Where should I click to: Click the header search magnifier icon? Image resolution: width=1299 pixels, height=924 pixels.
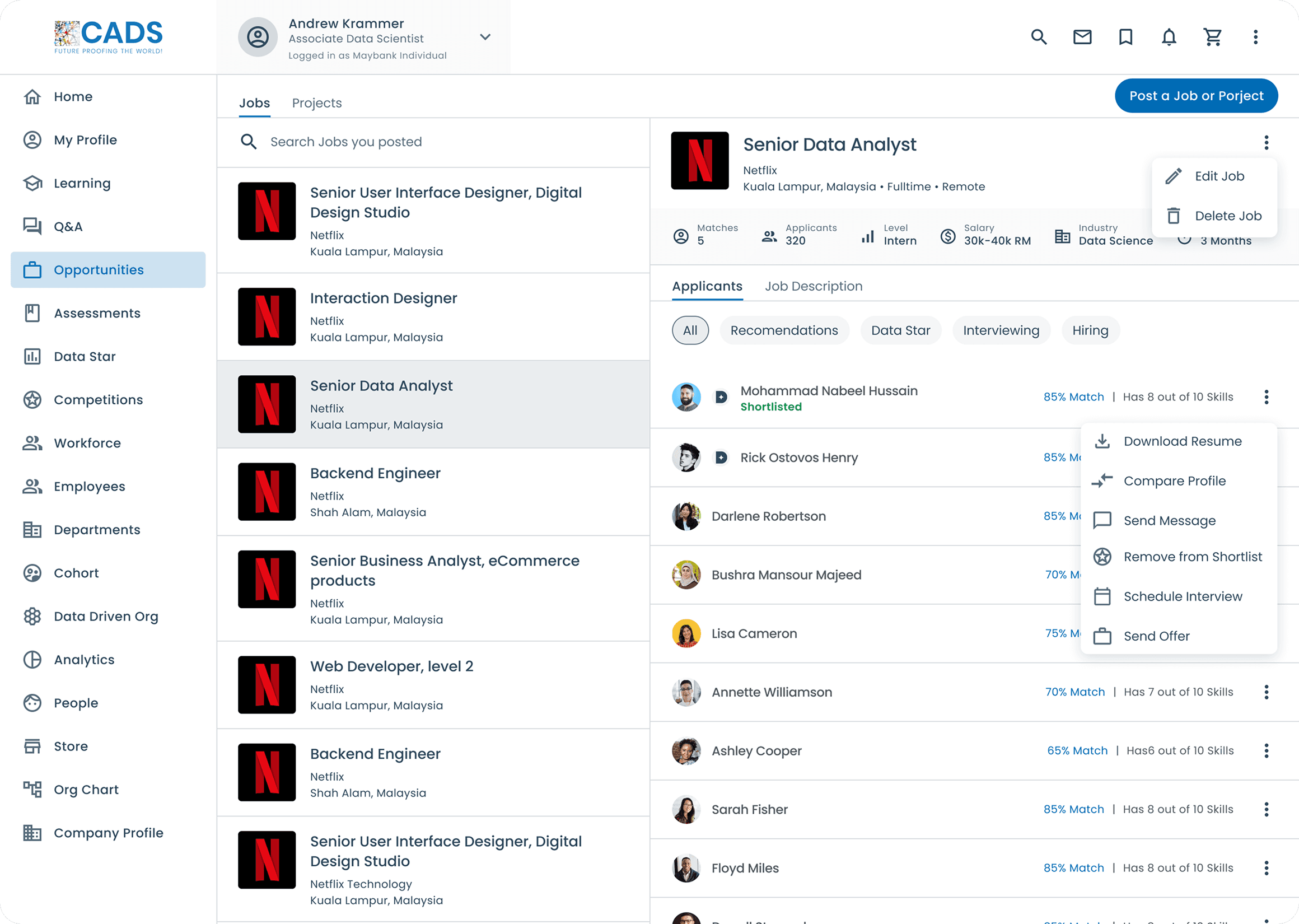click(1039, 38)
